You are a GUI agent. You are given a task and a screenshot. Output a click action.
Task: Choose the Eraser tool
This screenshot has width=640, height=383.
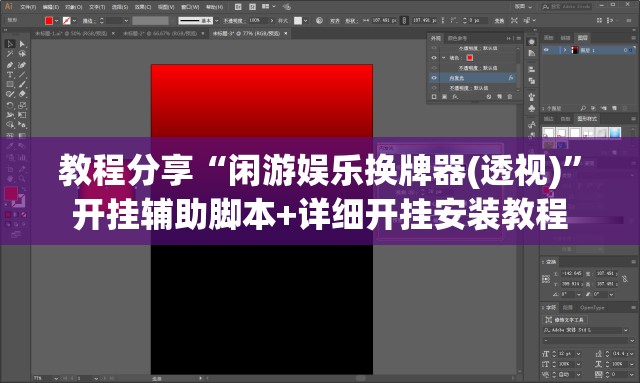[x=22, y=94]
